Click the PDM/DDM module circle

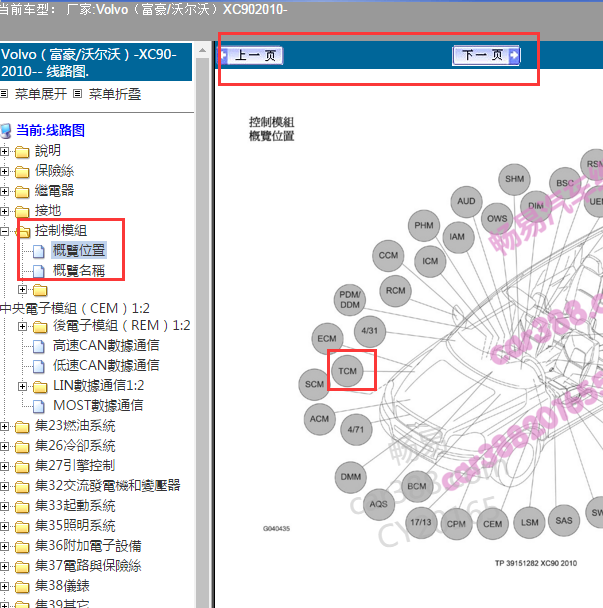(350, 299)
